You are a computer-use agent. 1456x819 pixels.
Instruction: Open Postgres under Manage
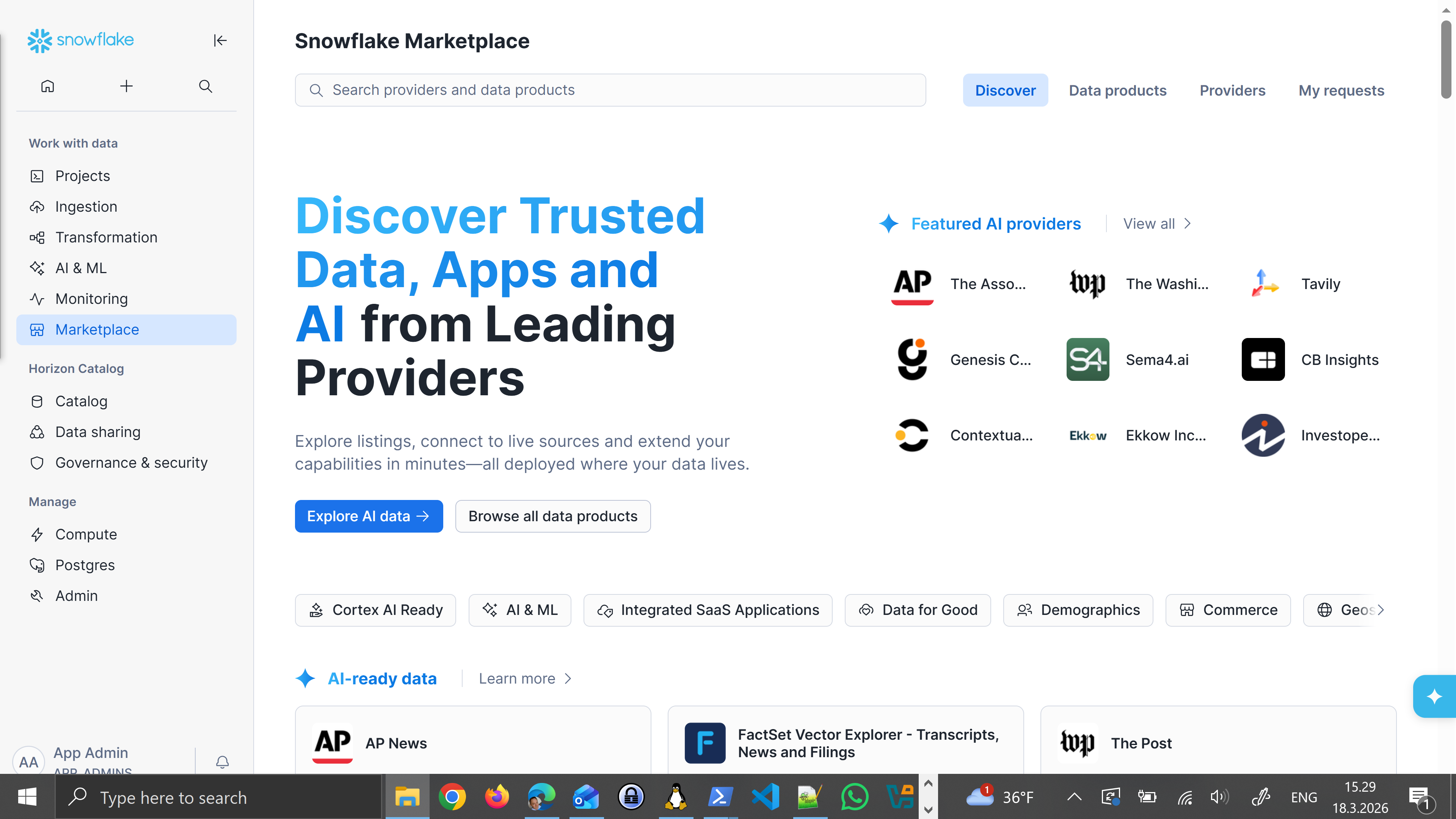[127, 565]
